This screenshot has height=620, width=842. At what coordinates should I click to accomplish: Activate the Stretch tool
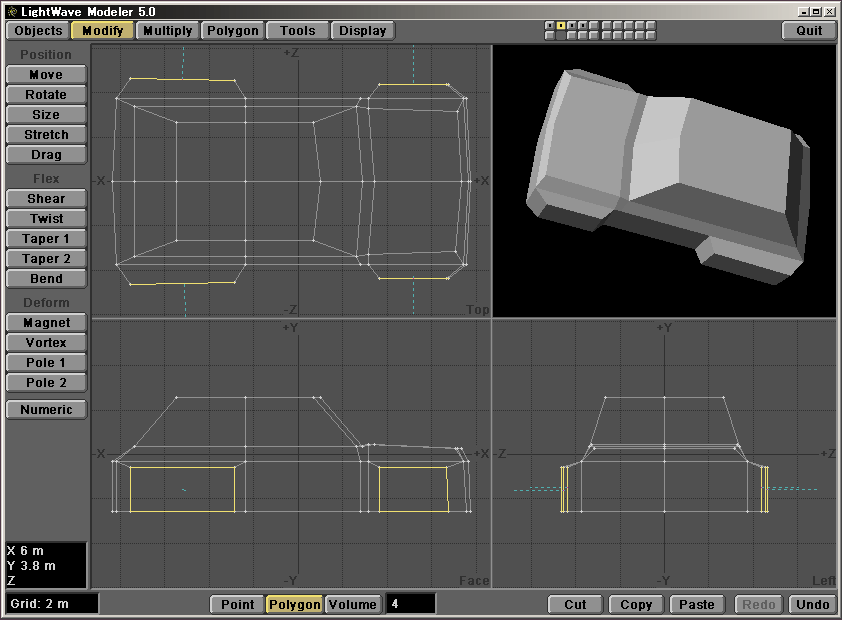point(46,135)
